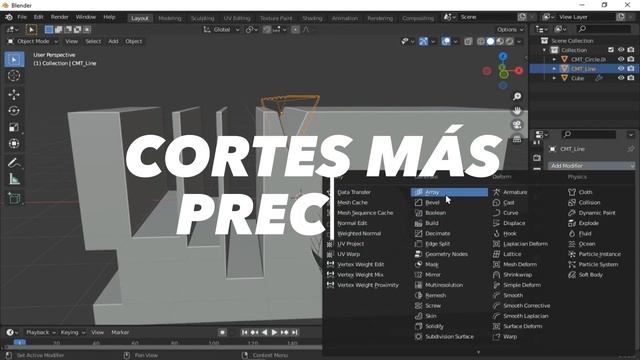
Task: Activate the Cursor tool
Action: coord(14,76)
